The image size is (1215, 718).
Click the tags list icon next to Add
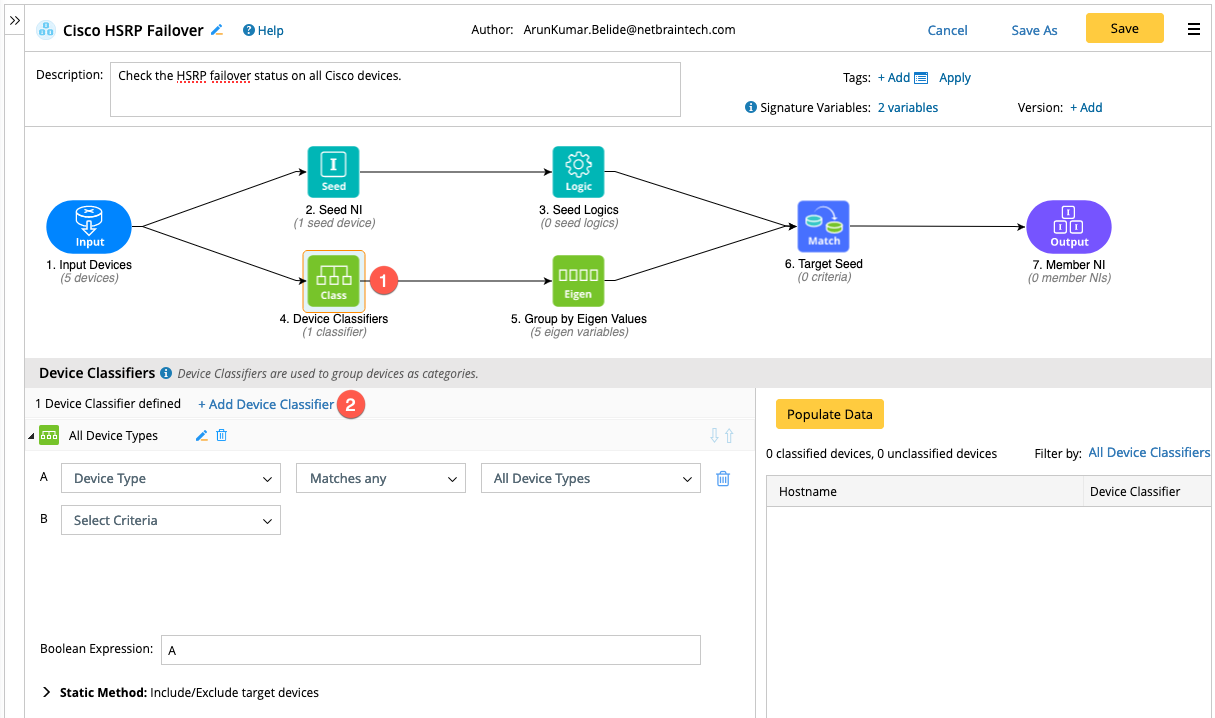pos(921,78)
